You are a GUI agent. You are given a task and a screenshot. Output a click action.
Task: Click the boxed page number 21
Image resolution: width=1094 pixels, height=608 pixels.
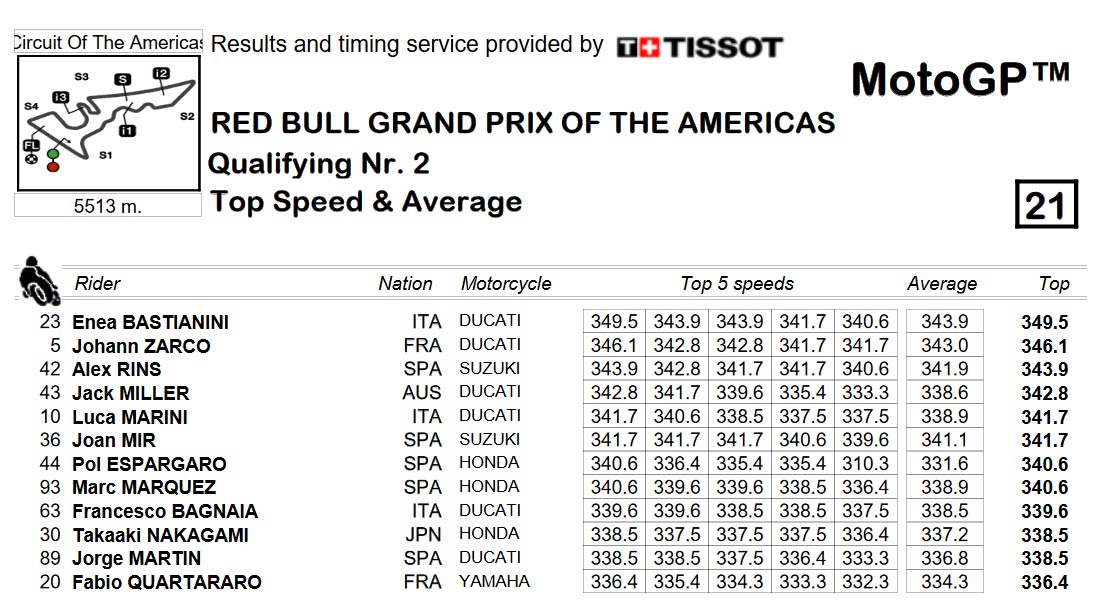tap(1046, 205)
